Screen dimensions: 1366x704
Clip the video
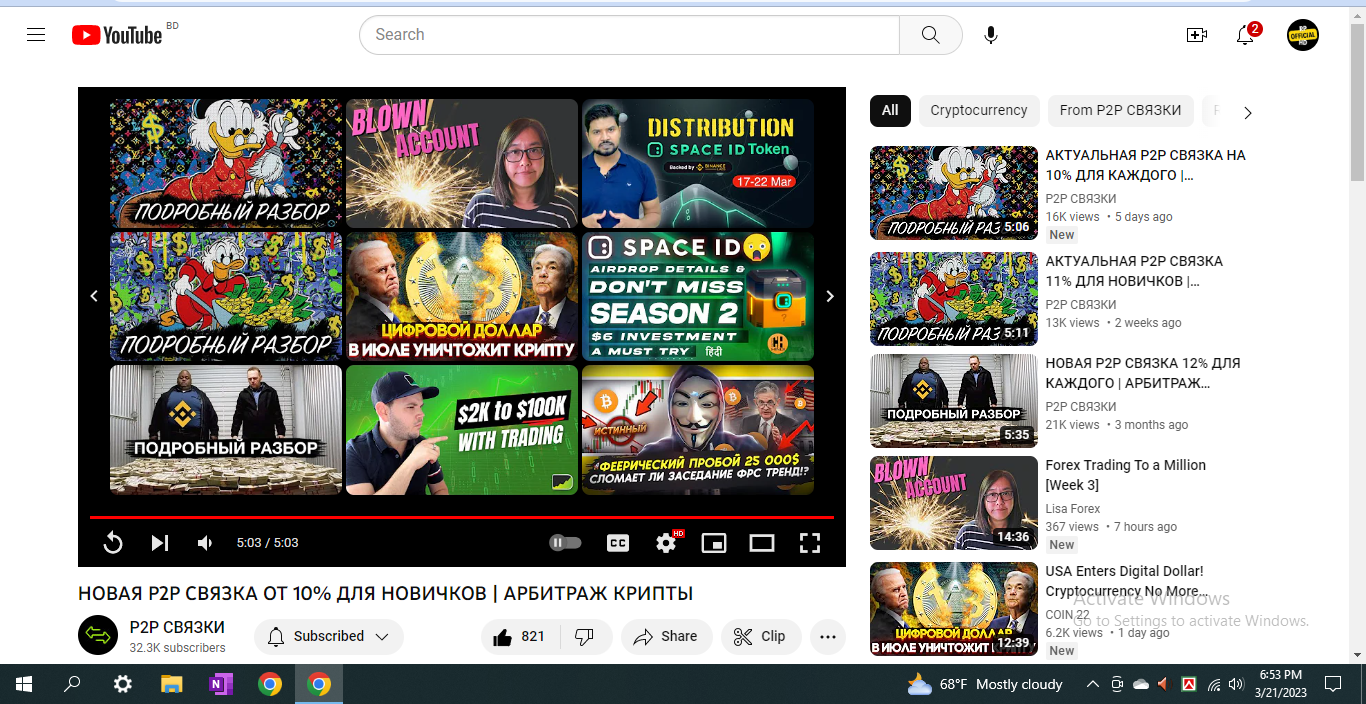tap(761, 637)
